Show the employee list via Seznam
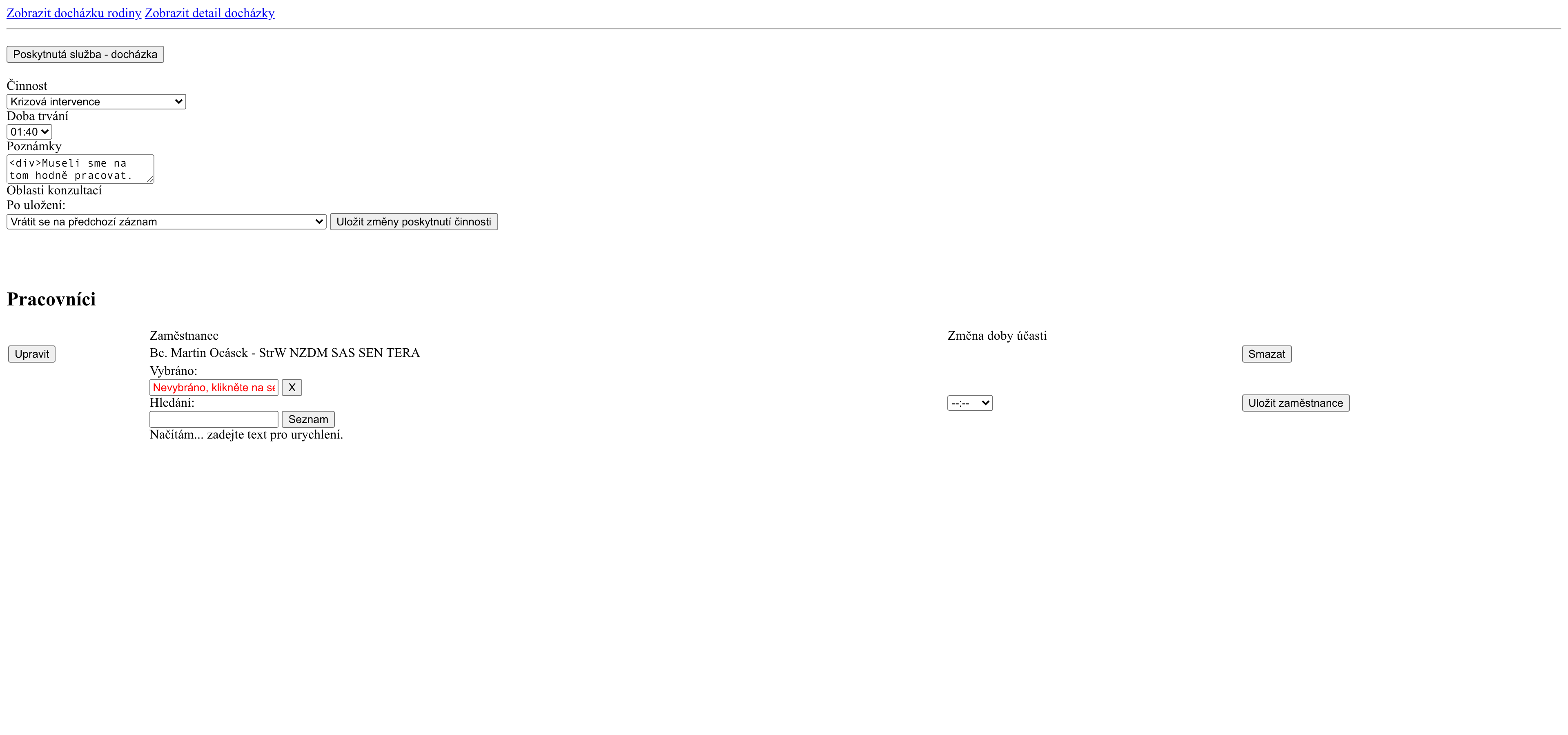The image size is (1568, 735). tap(308, 419)
